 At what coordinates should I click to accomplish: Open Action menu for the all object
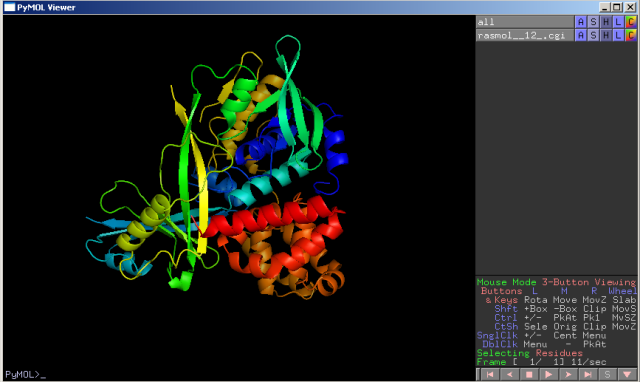point(580,22)
